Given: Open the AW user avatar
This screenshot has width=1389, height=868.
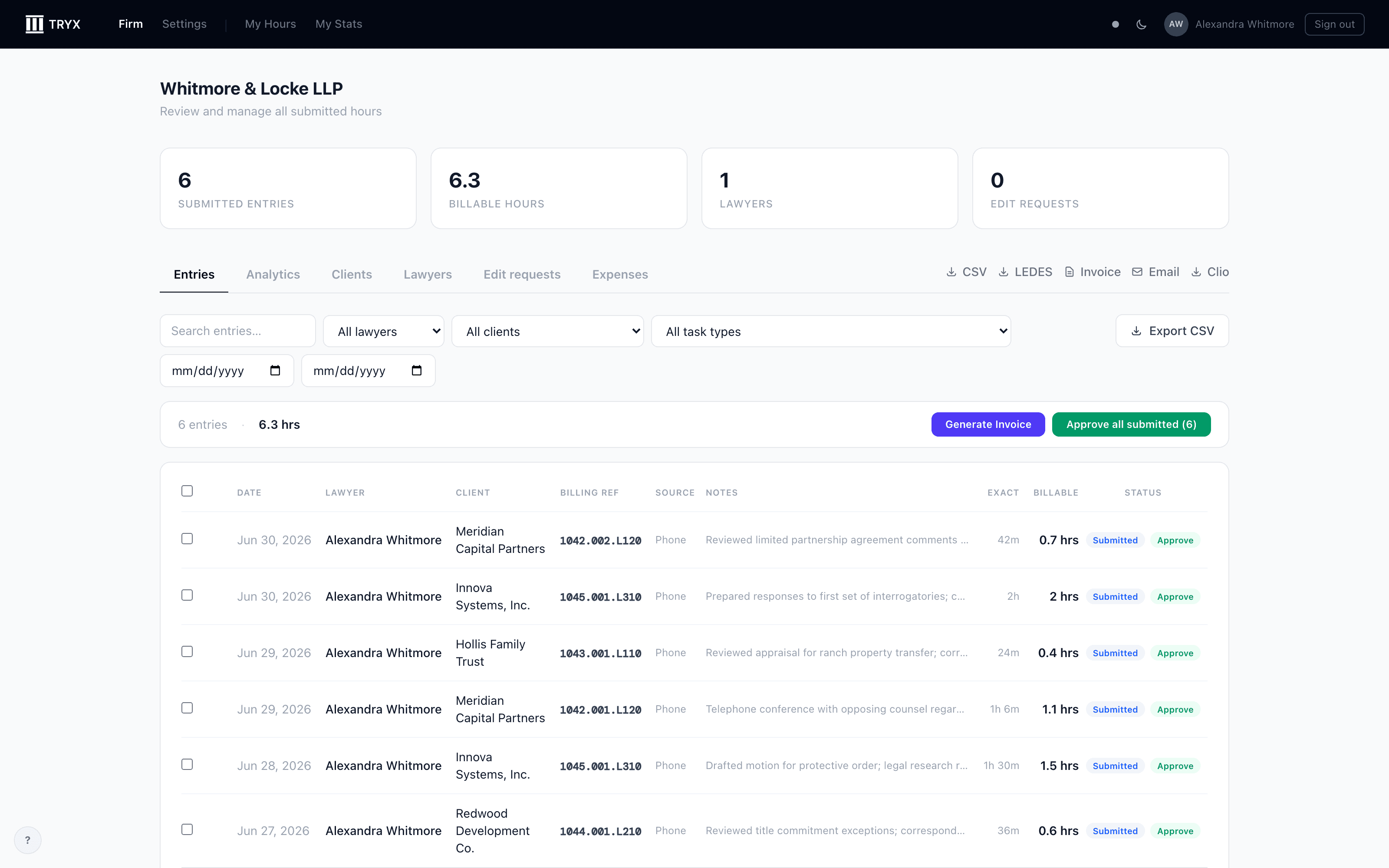Looking at the screenshot, I should pos(1175,24).
